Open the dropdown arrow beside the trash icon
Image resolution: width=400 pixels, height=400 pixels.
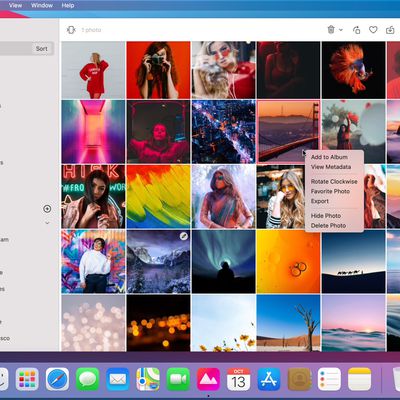click(x=341, y=30)
